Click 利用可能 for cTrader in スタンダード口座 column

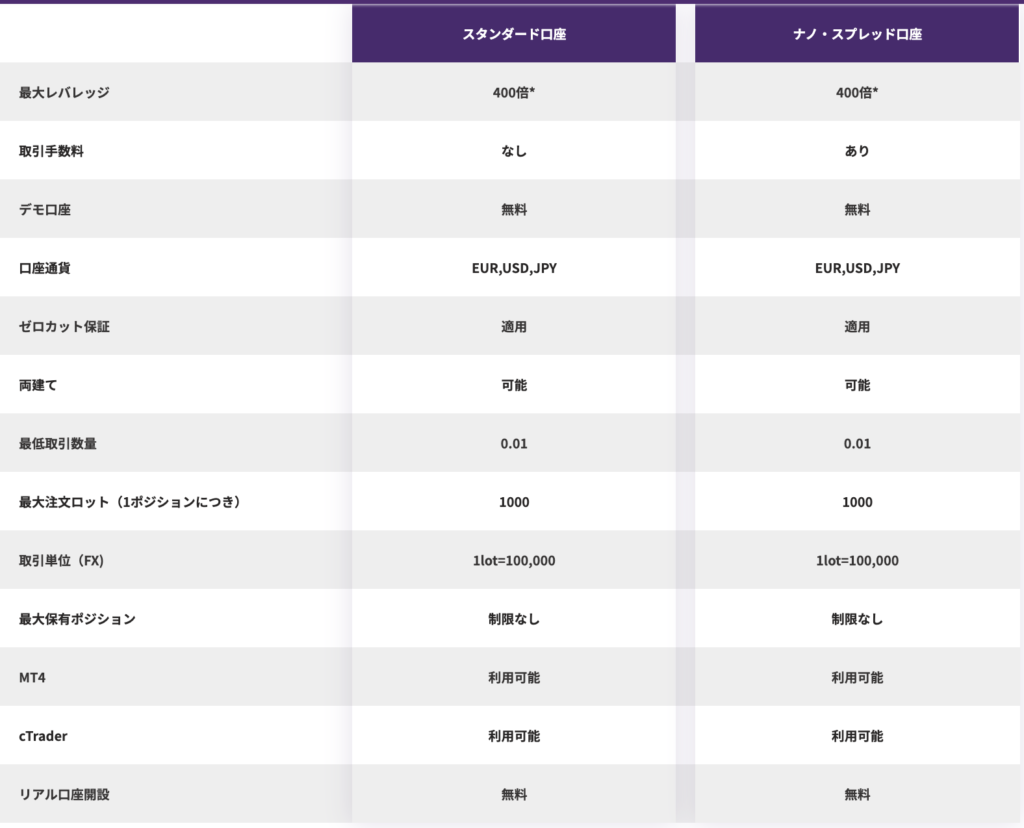[514, 736]
